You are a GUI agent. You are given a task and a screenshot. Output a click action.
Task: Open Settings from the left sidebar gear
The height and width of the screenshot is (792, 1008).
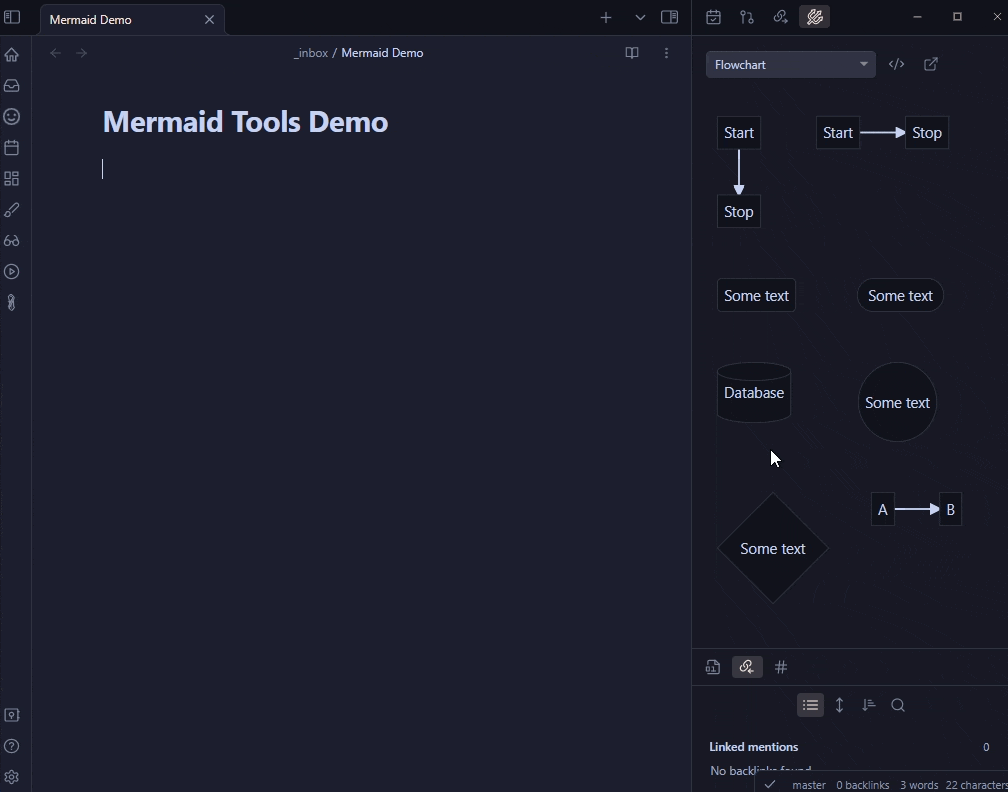click(x=12, y=777)
